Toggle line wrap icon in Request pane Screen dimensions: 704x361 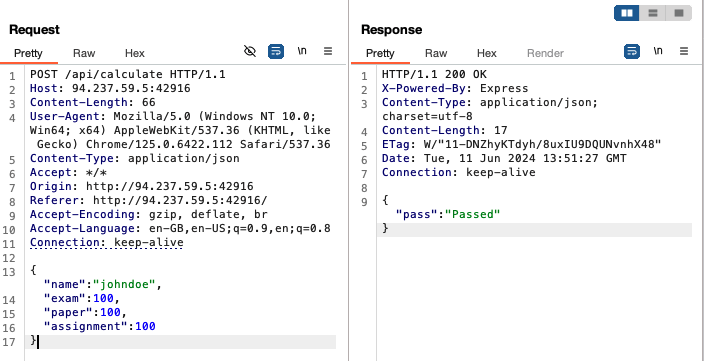(x=276, y=52)
